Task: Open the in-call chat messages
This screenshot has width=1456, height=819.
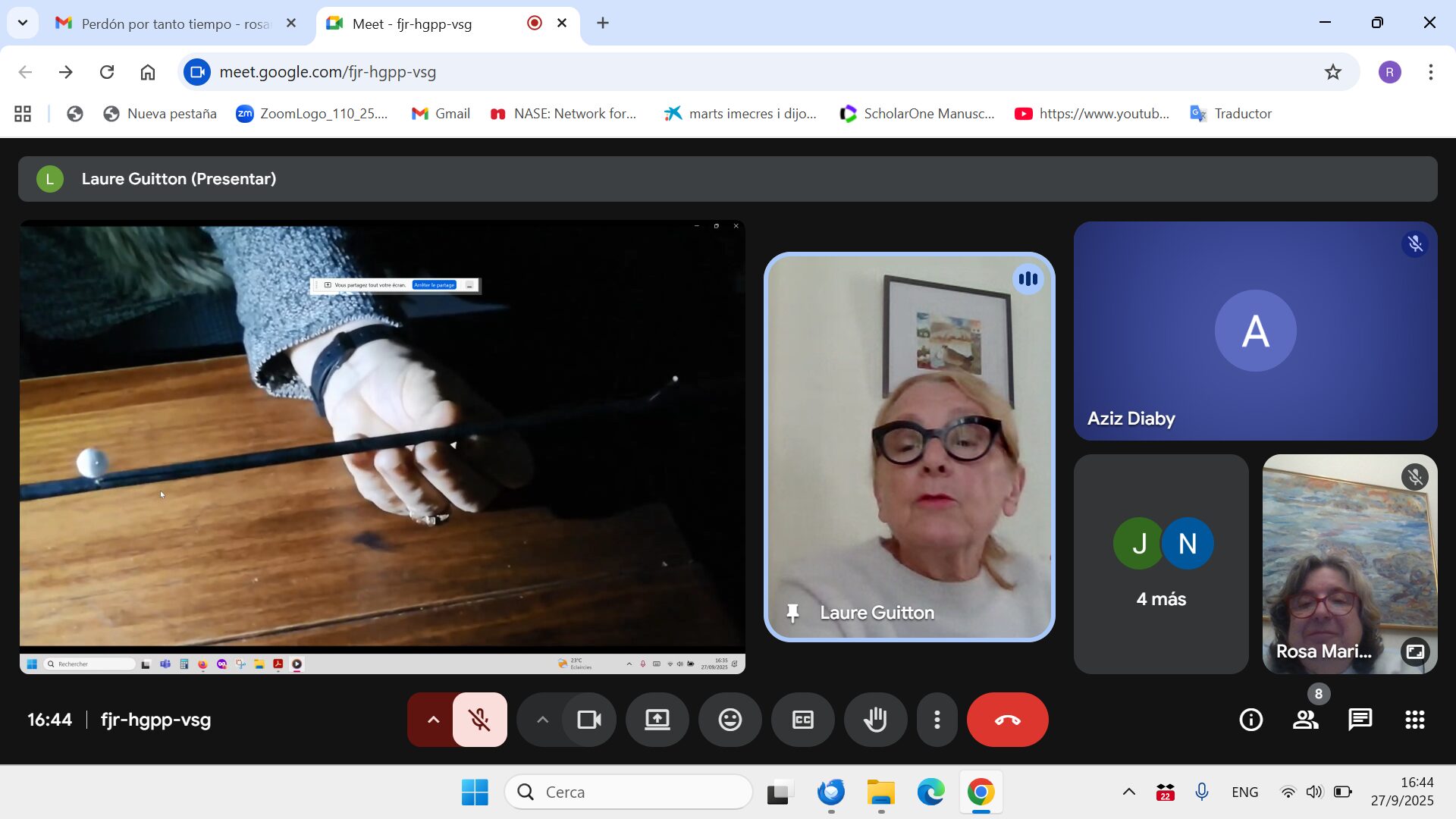Action: (1360, 720)
